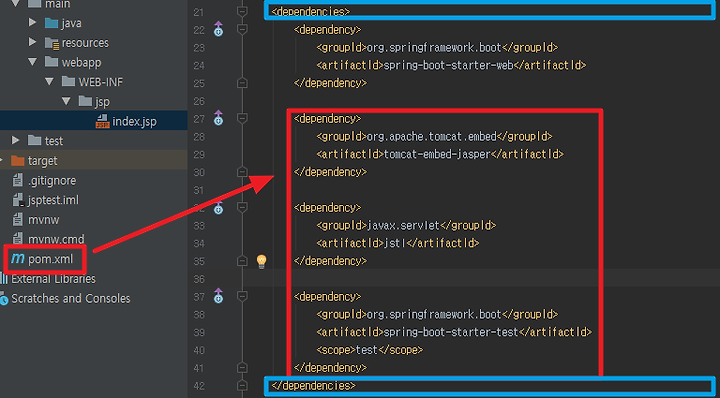Click gutter dependency icon on line 37
This screenshot has height=398, width=720.
tap(219, 296)
